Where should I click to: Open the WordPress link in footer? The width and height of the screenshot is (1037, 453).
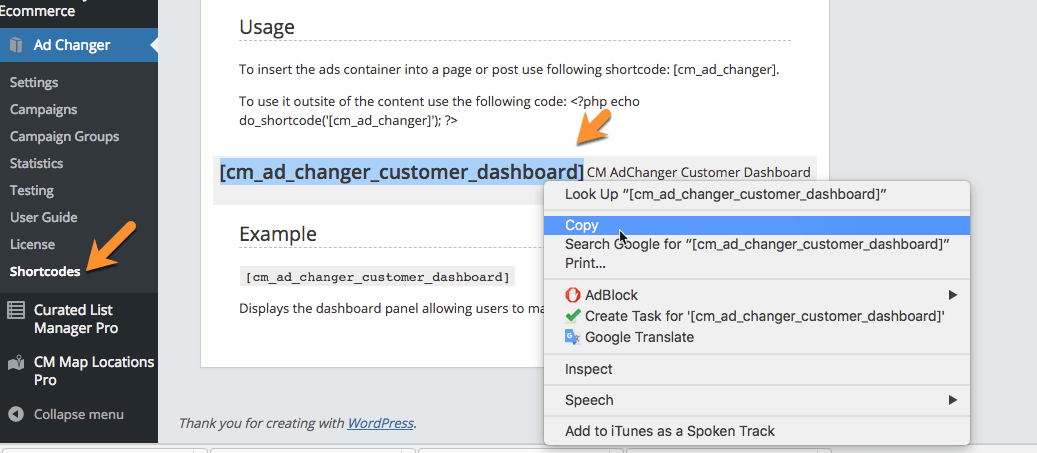[x=380, y=423]
